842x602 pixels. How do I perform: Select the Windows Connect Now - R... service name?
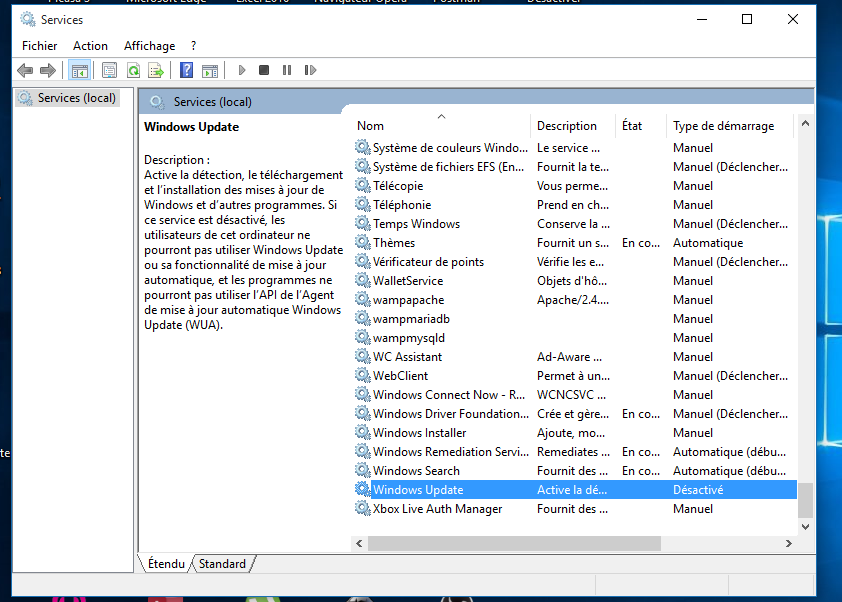tap(449, 395)
